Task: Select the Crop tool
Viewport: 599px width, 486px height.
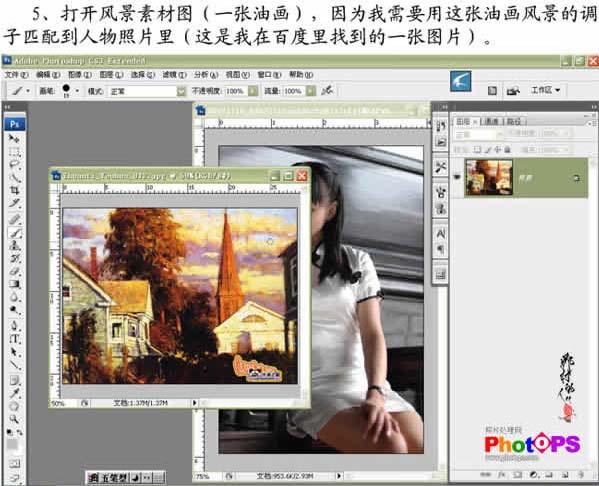Action: [14, 190]
